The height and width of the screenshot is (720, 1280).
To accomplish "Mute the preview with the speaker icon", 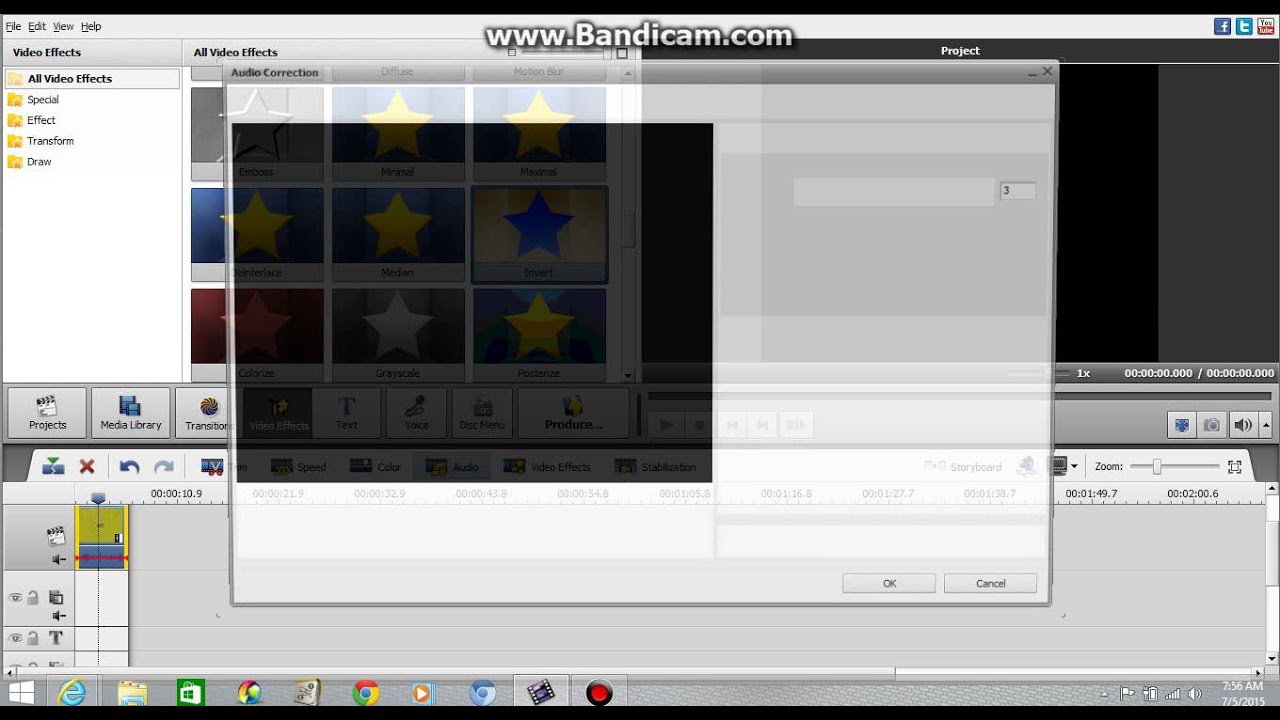I will tap(1243, 425).
